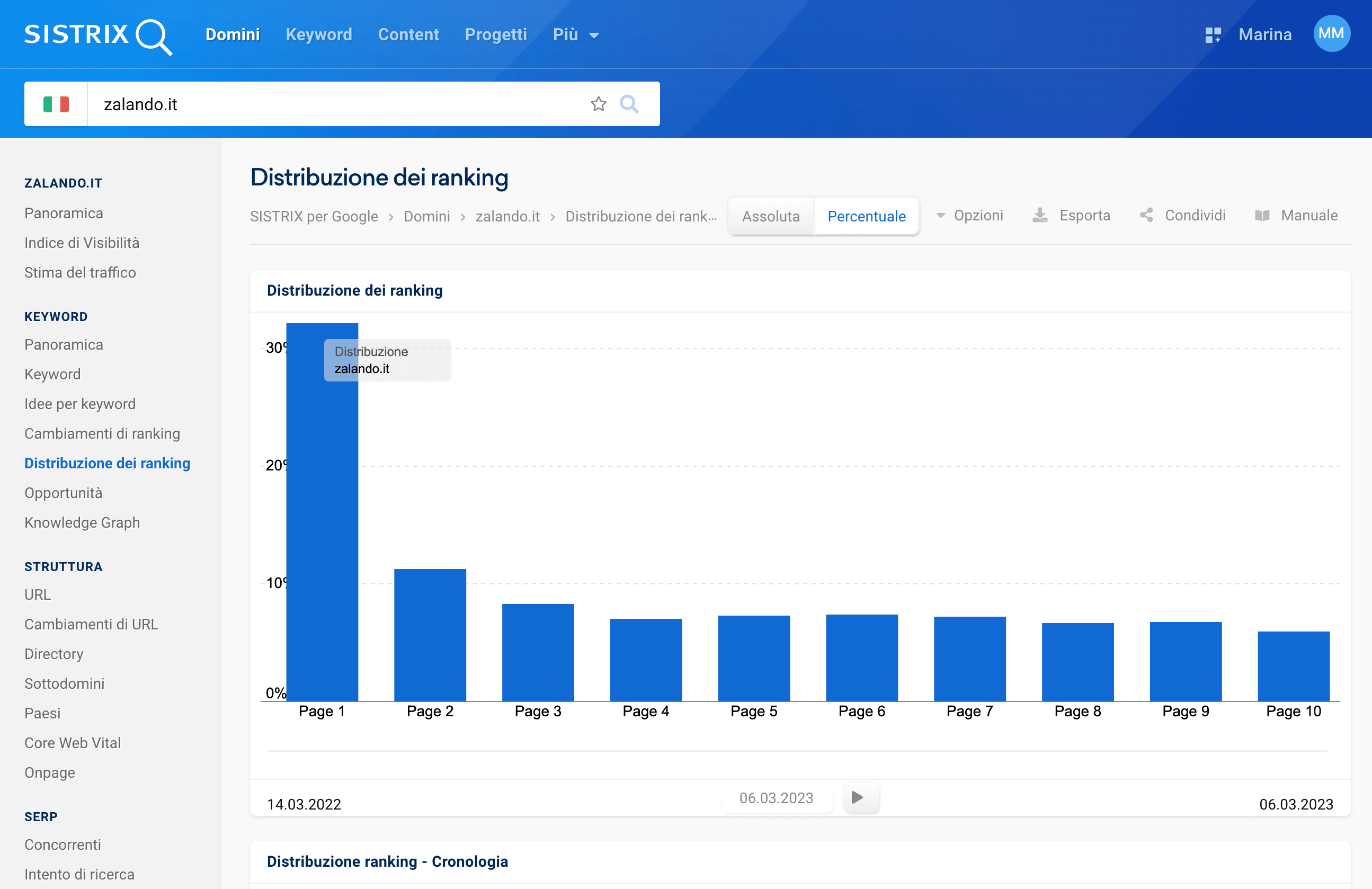Open Opportunità in sidebar
Screen dimensions: 1372x889
click(64, 493)
